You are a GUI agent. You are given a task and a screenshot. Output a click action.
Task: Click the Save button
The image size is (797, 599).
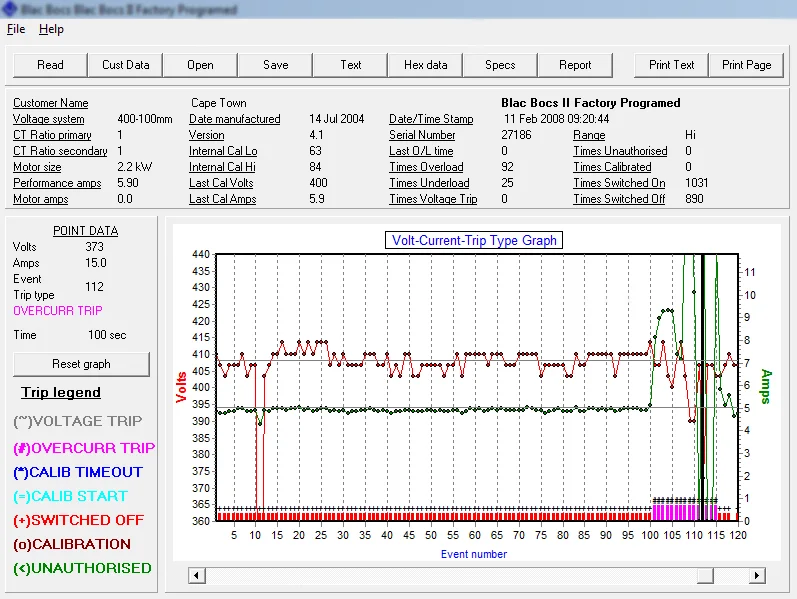(x=275, y=65)
